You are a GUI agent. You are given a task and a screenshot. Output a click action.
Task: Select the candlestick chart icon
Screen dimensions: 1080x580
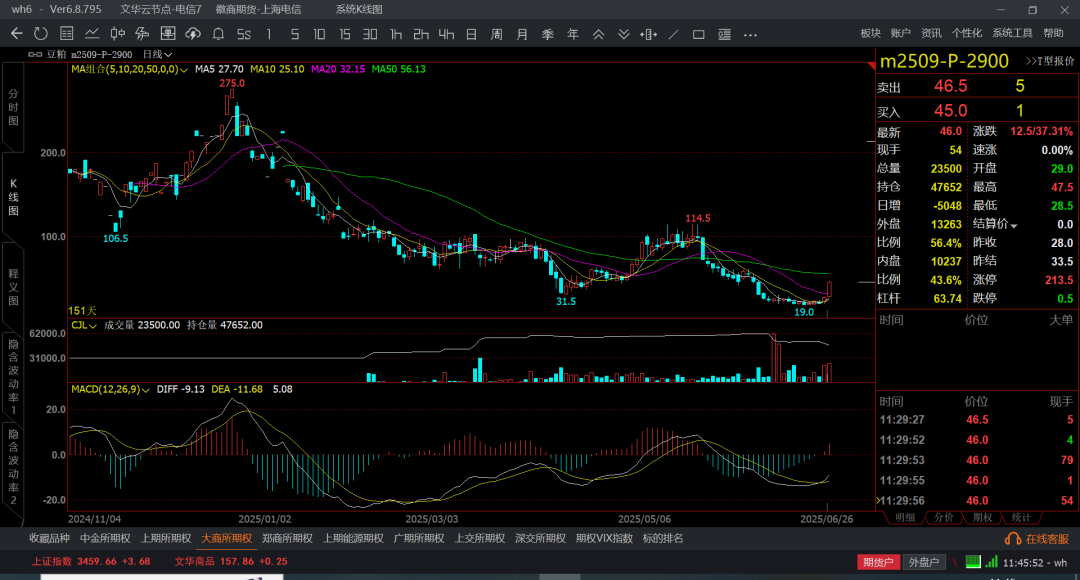coord(118,34)
